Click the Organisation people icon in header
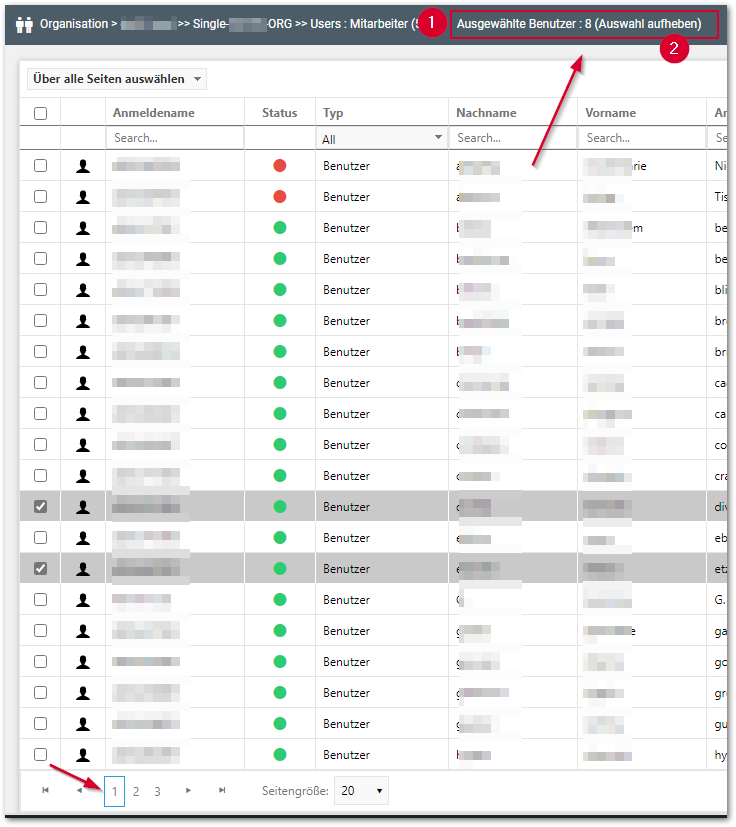 tap(24, 24)
